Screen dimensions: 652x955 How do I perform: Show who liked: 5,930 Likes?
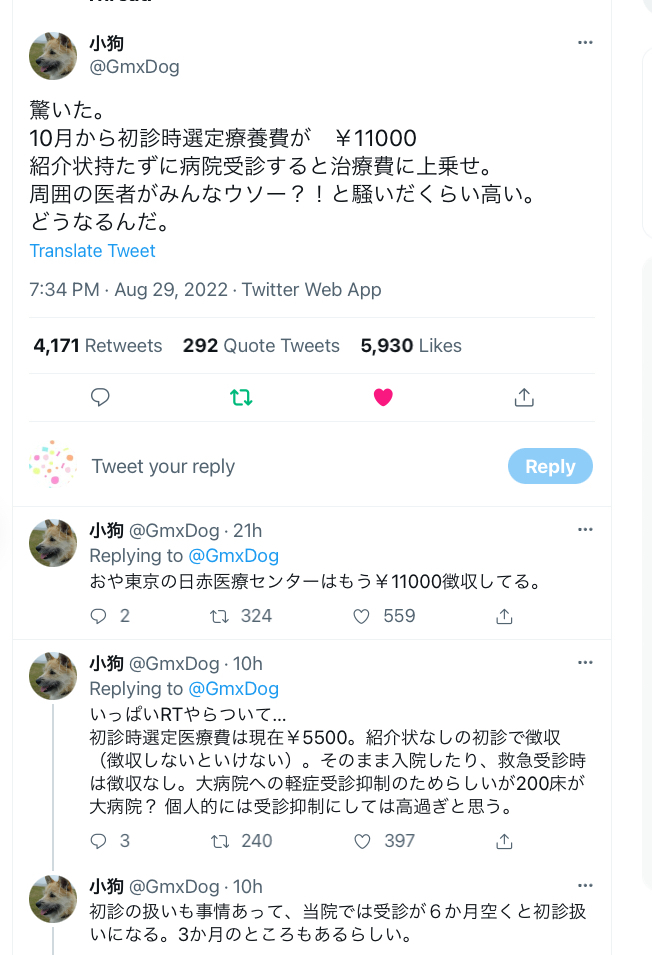411,346
